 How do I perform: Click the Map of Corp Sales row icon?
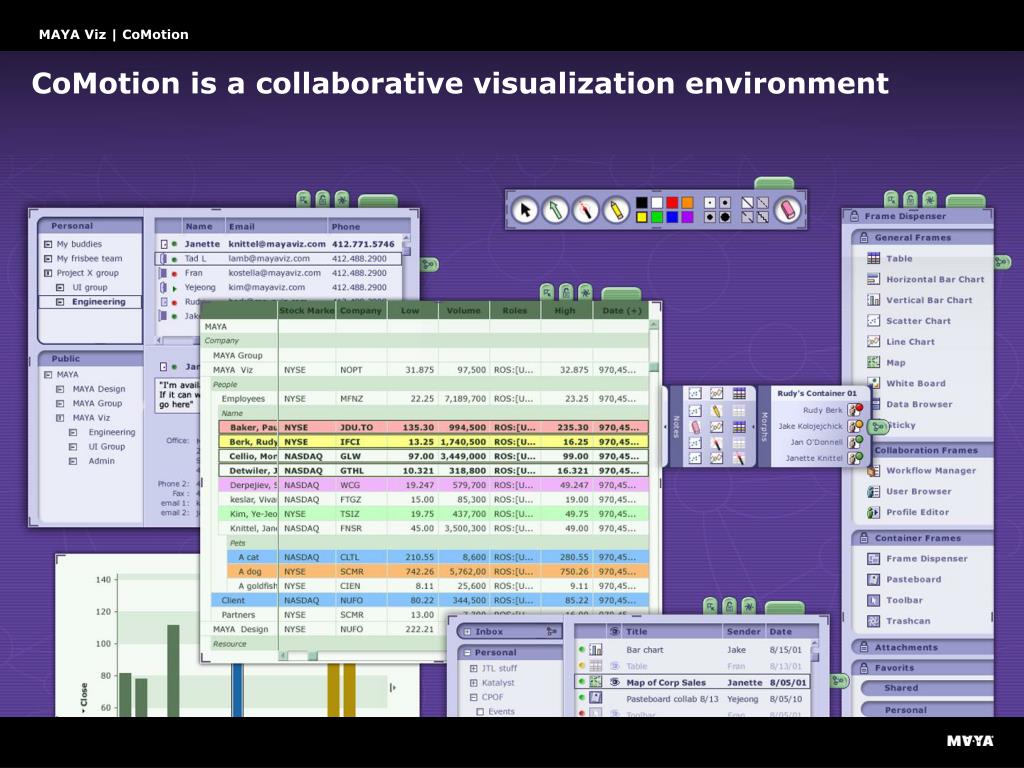click(x=596, y=682)
